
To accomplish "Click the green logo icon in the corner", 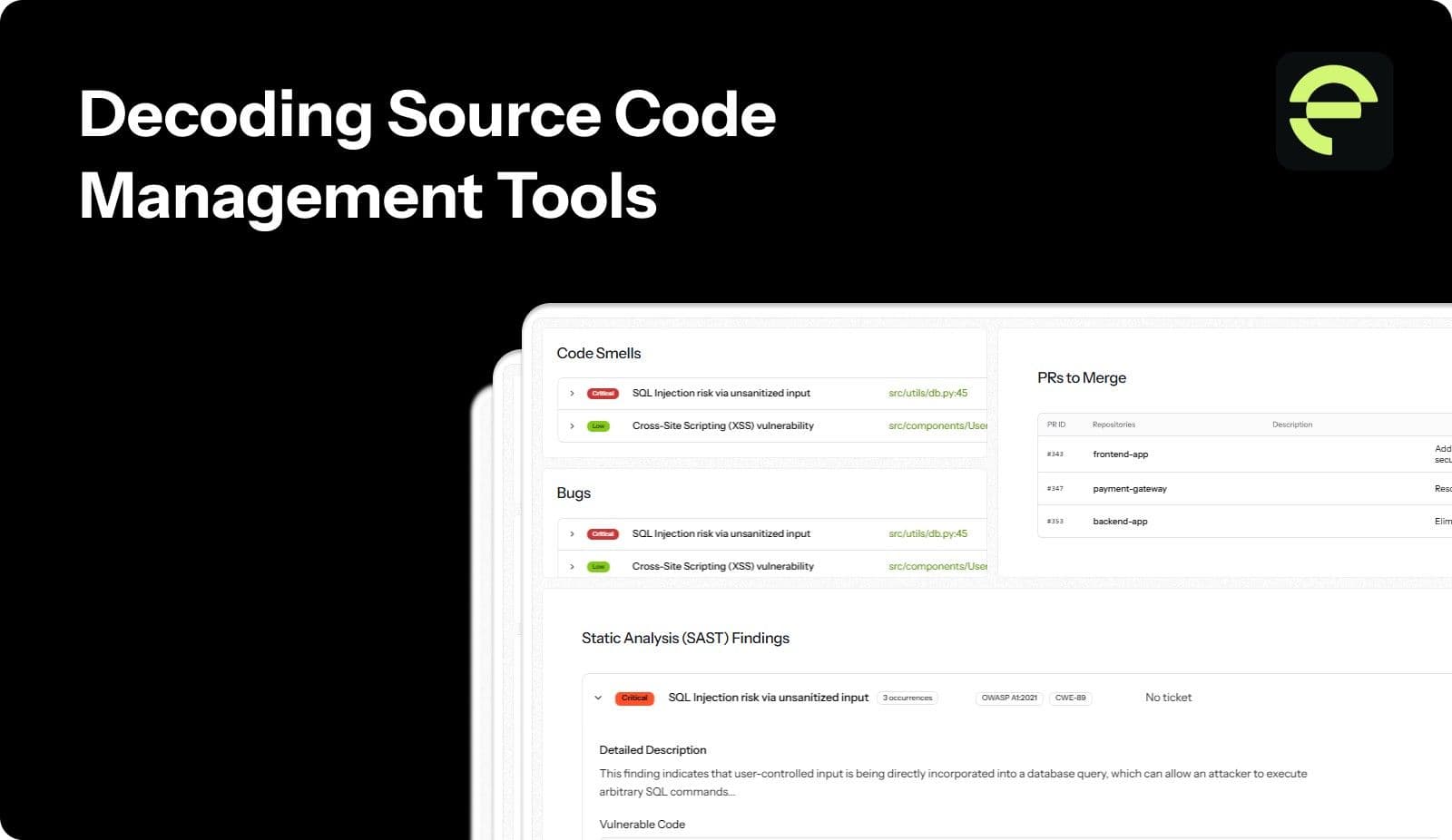I will tap(1334, 111).
